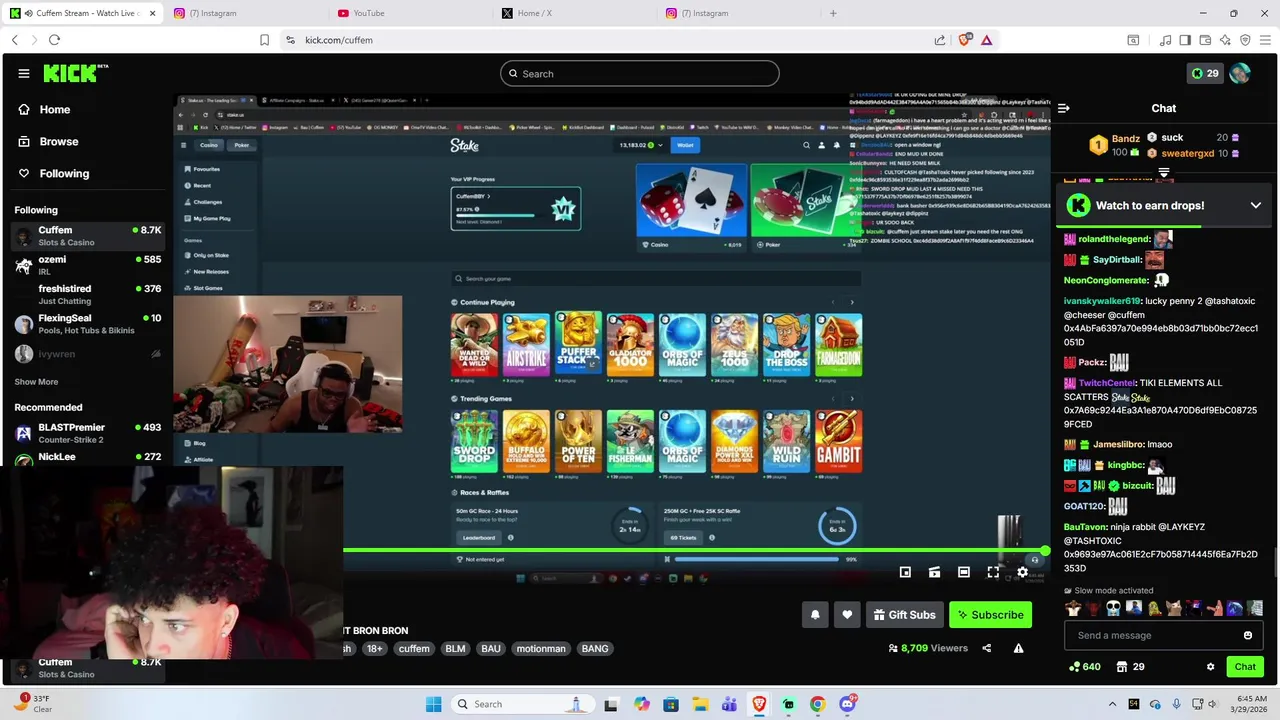
Task: Expand Show More in Following list
Action: click(x=36, y=381)
